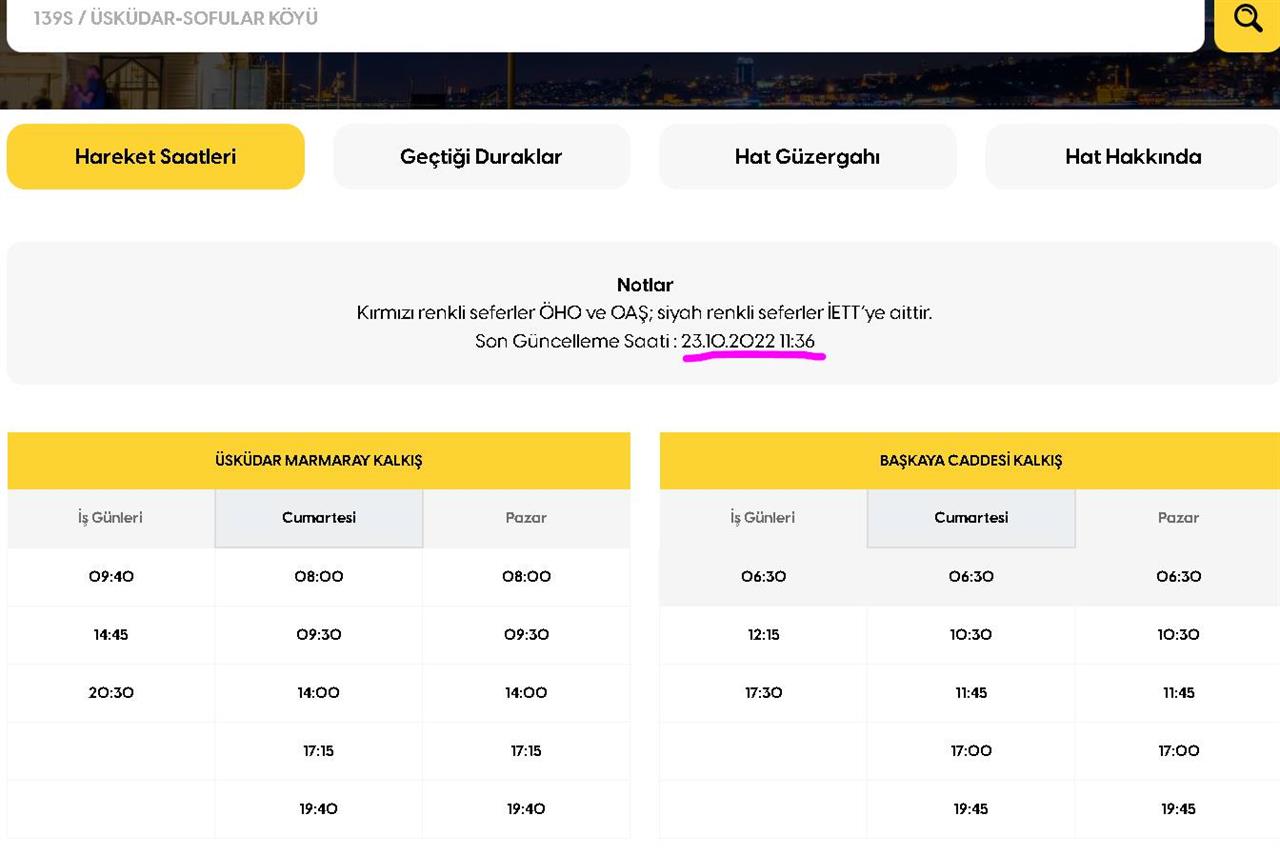
Task: Click the 09:40 weekday departure from Üsküdar
Action: (110, 576)
